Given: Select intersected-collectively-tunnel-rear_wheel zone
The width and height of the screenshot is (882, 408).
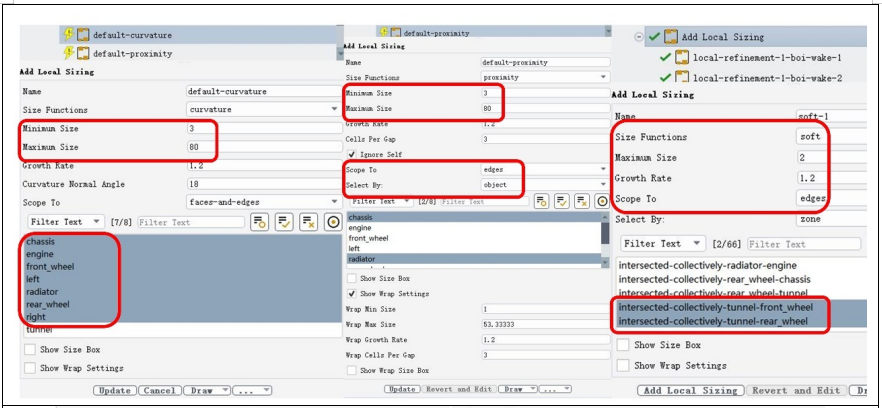Looking at the screenshot, I should [740, 321].
